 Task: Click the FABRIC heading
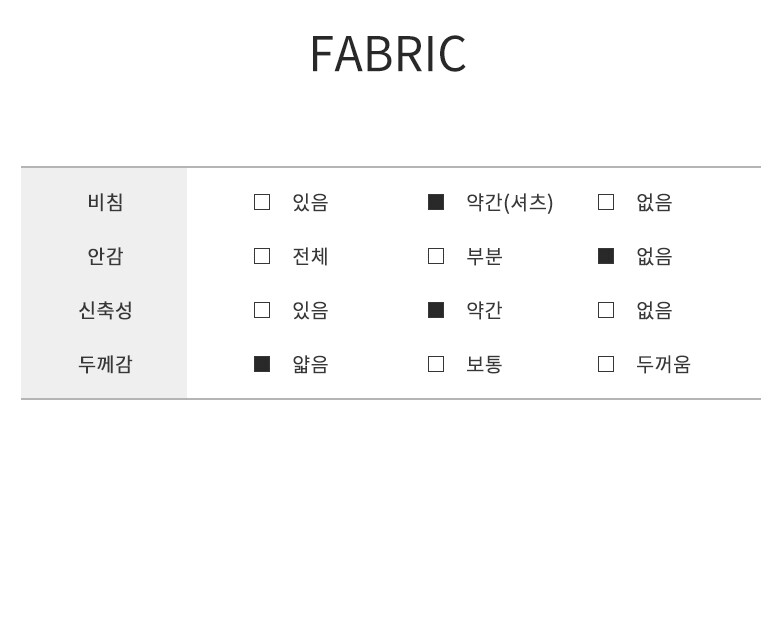pos(388,54)
